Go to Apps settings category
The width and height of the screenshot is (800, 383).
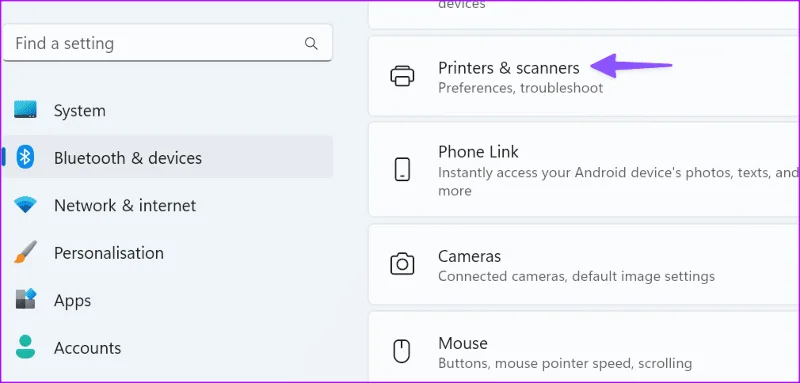pyautogui.click(x=169, y=300)
